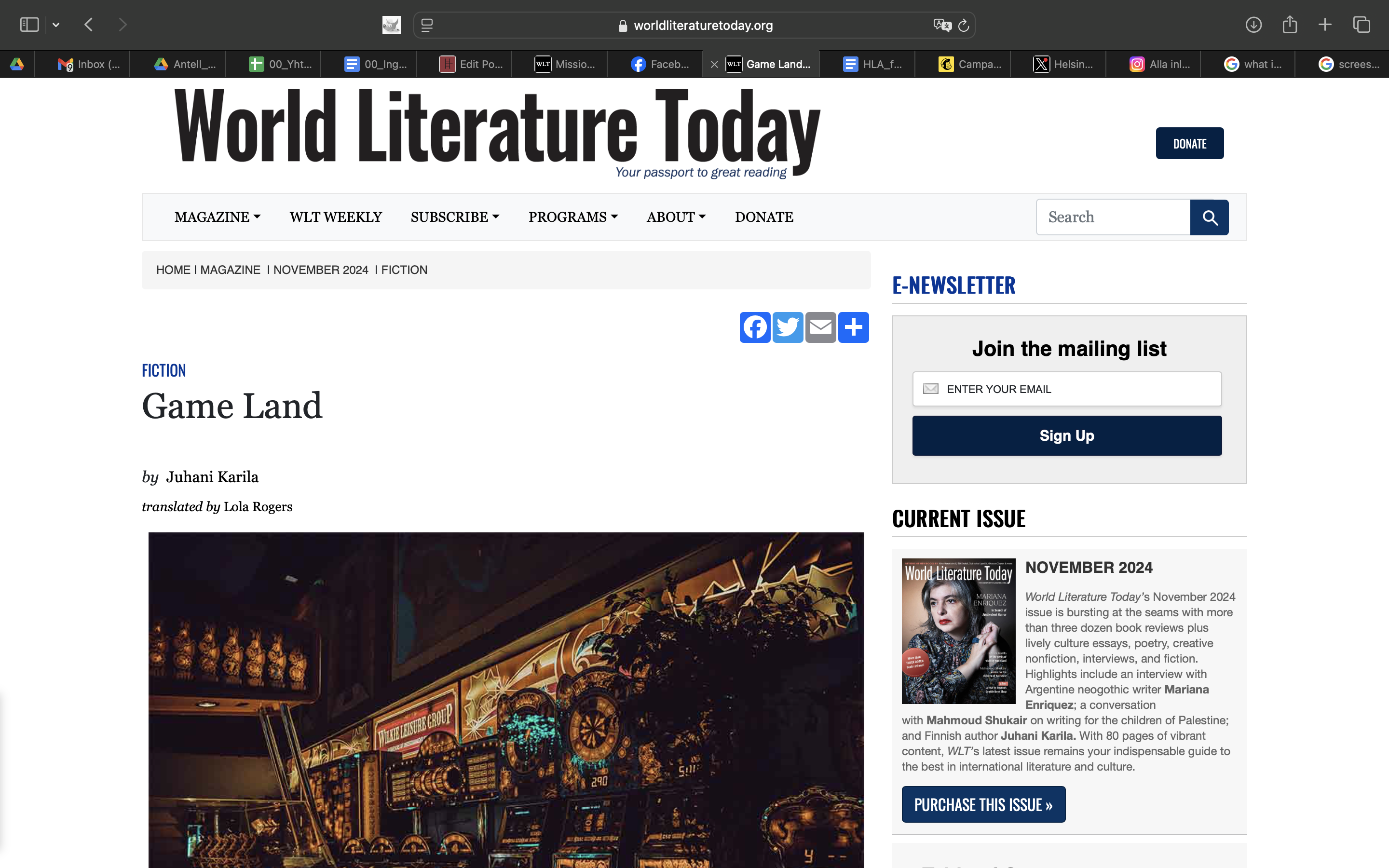Switch to the 00_Ing document tab
Image resolution: width=1389 pixels, height=868 pixels.
coord(368,64)
